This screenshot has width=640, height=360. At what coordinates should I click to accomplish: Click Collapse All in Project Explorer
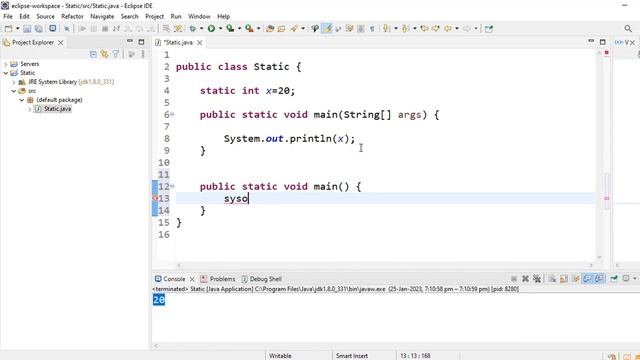(93, 54)
